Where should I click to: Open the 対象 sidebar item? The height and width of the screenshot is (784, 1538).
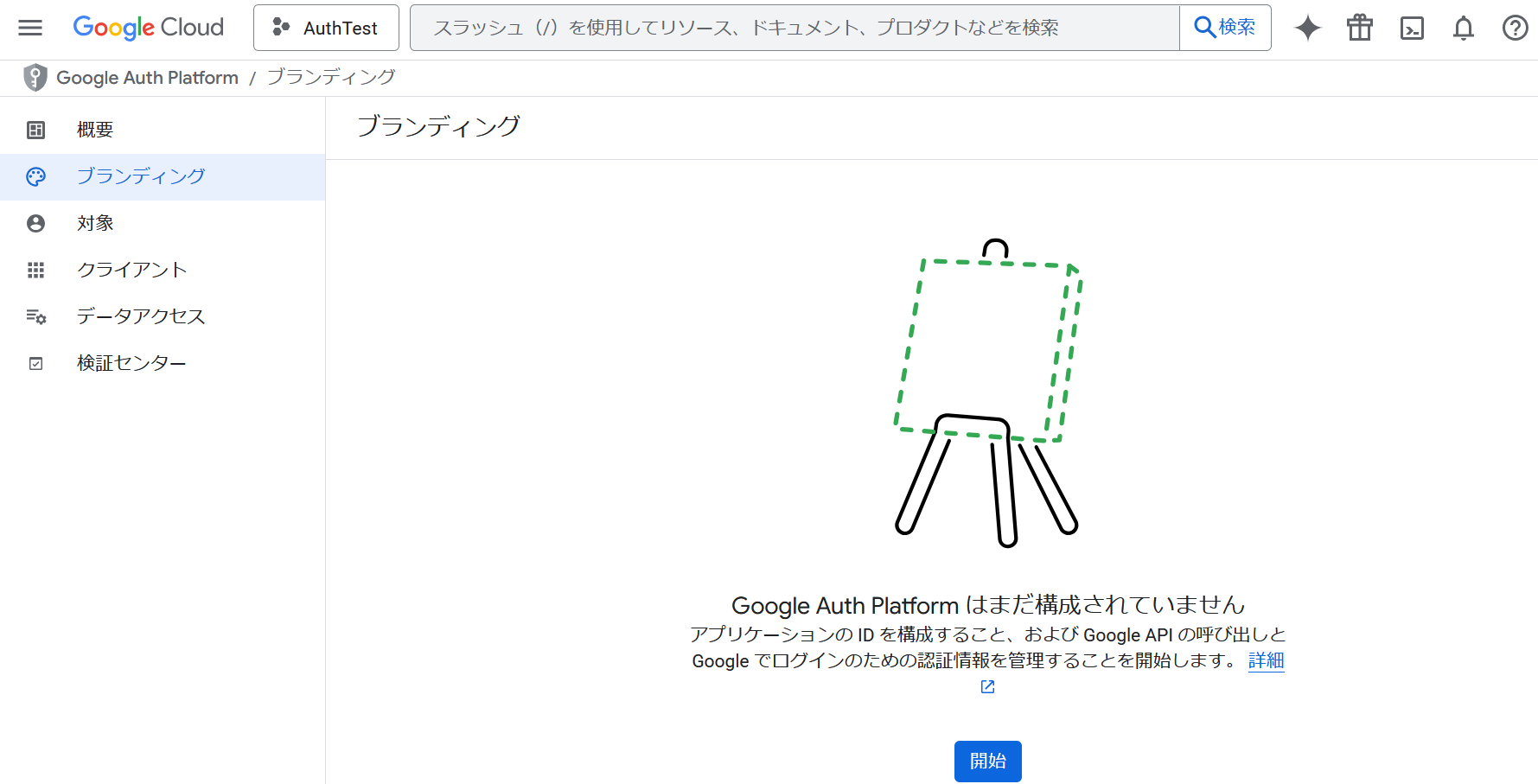tap(163, 223)
